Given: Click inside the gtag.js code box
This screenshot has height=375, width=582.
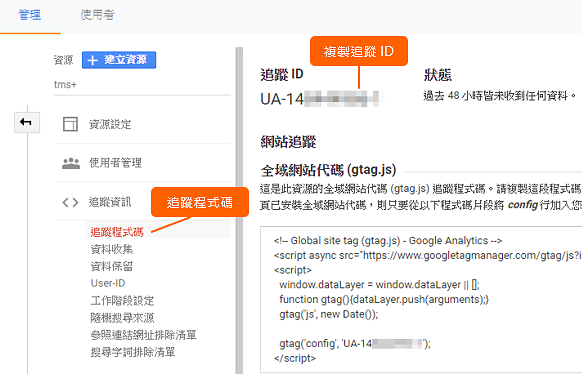Looking at the screenshot, I should [x=421, y=299].
